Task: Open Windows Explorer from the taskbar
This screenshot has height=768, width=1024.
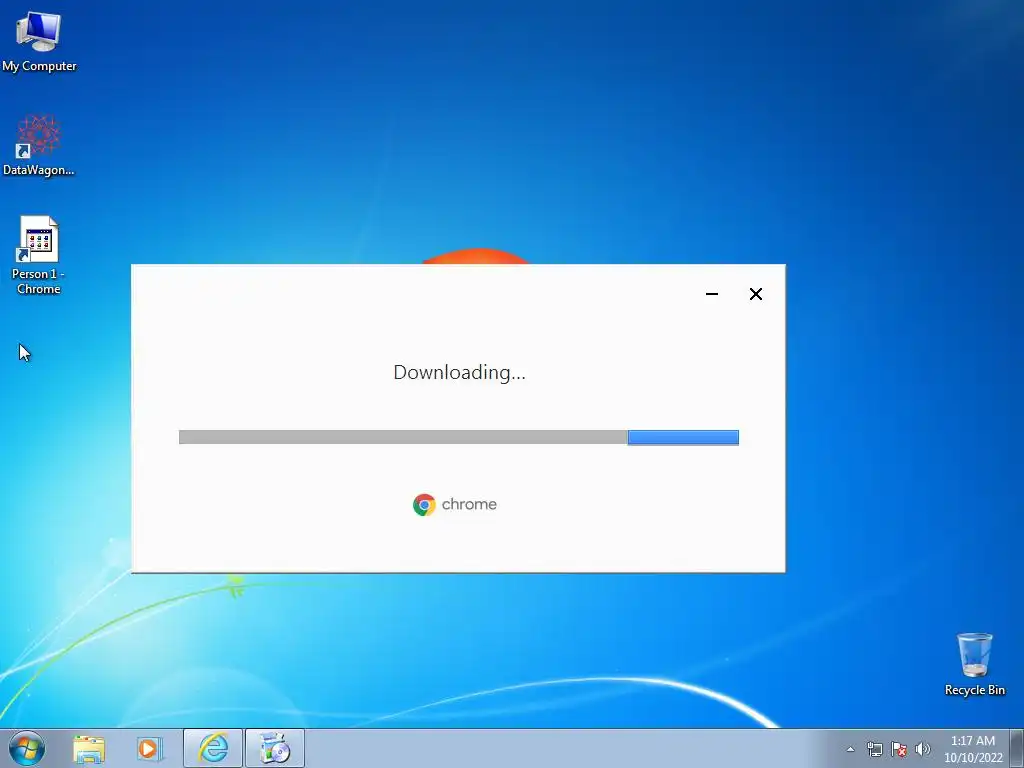Action: 89,749
